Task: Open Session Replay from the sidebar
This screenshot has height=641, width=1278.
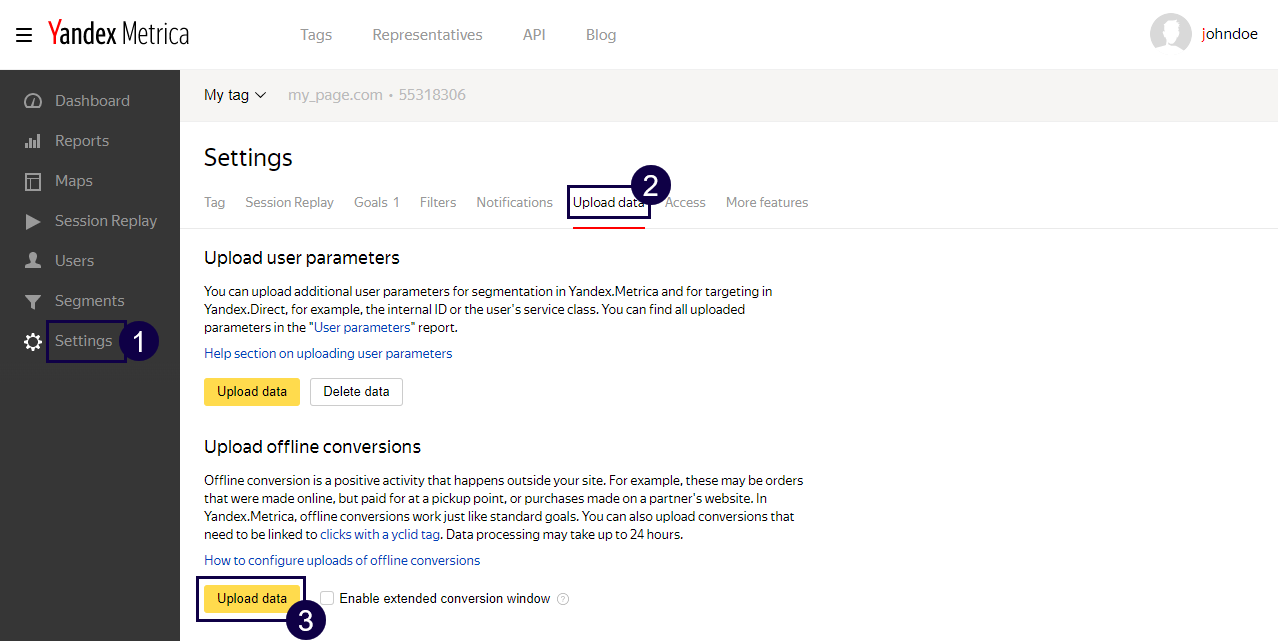Action: [105, 220]
